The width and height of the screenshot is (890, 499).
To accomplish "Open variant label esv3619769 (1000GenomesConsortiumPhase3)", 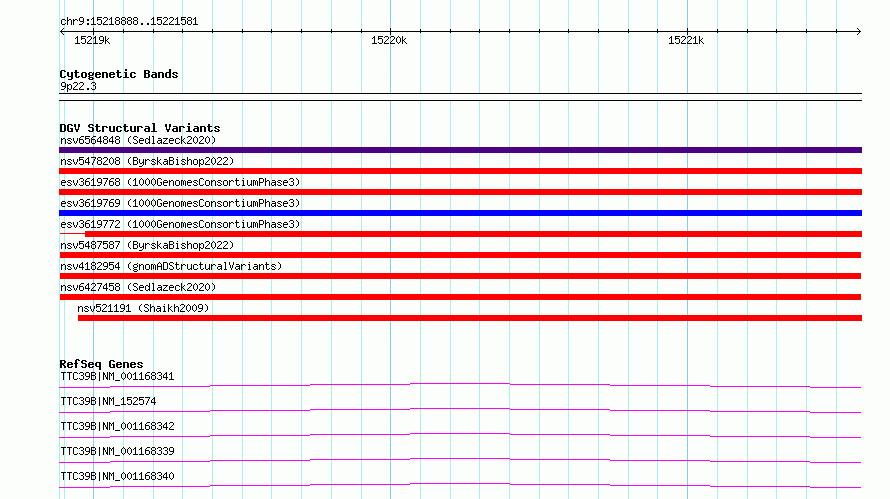I will [180, 203].
